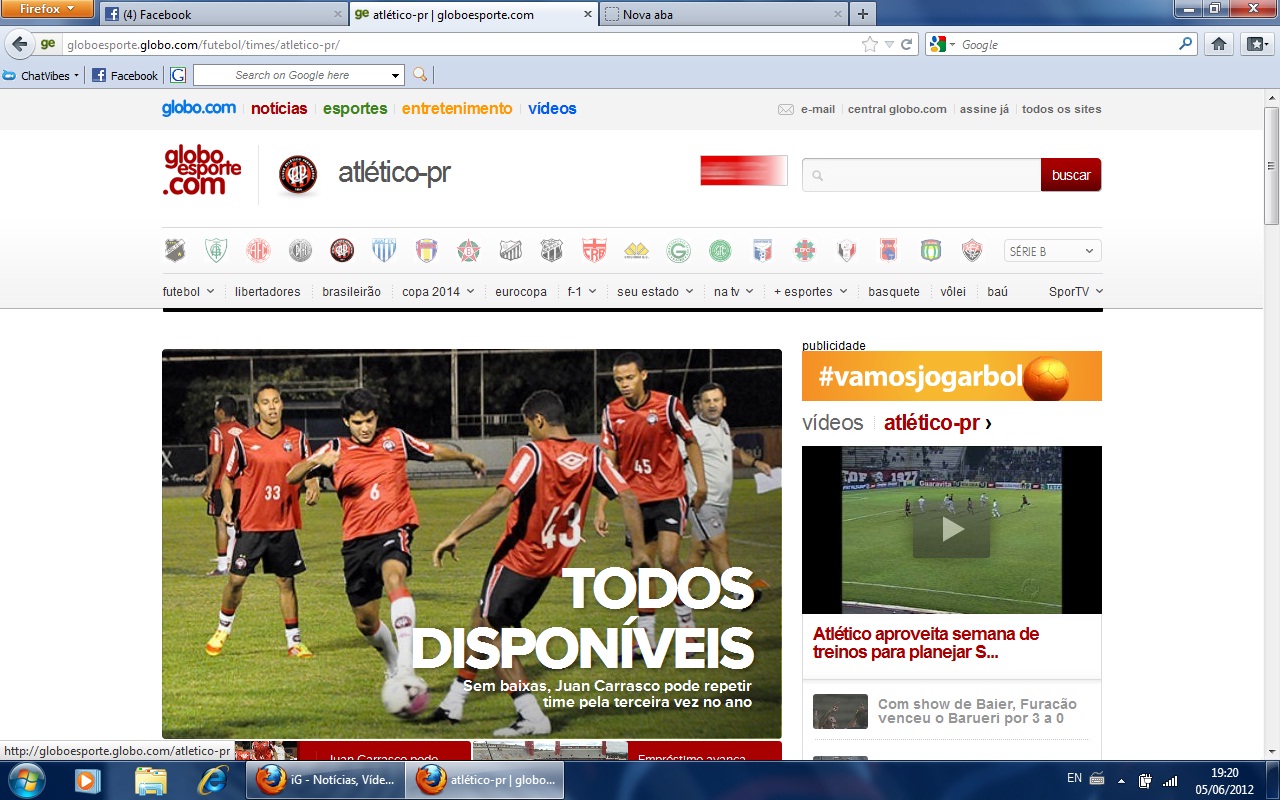This screenshot has width=1280, height=800.
Task: Play the Atlético-PR video
Action: [951, 529]
